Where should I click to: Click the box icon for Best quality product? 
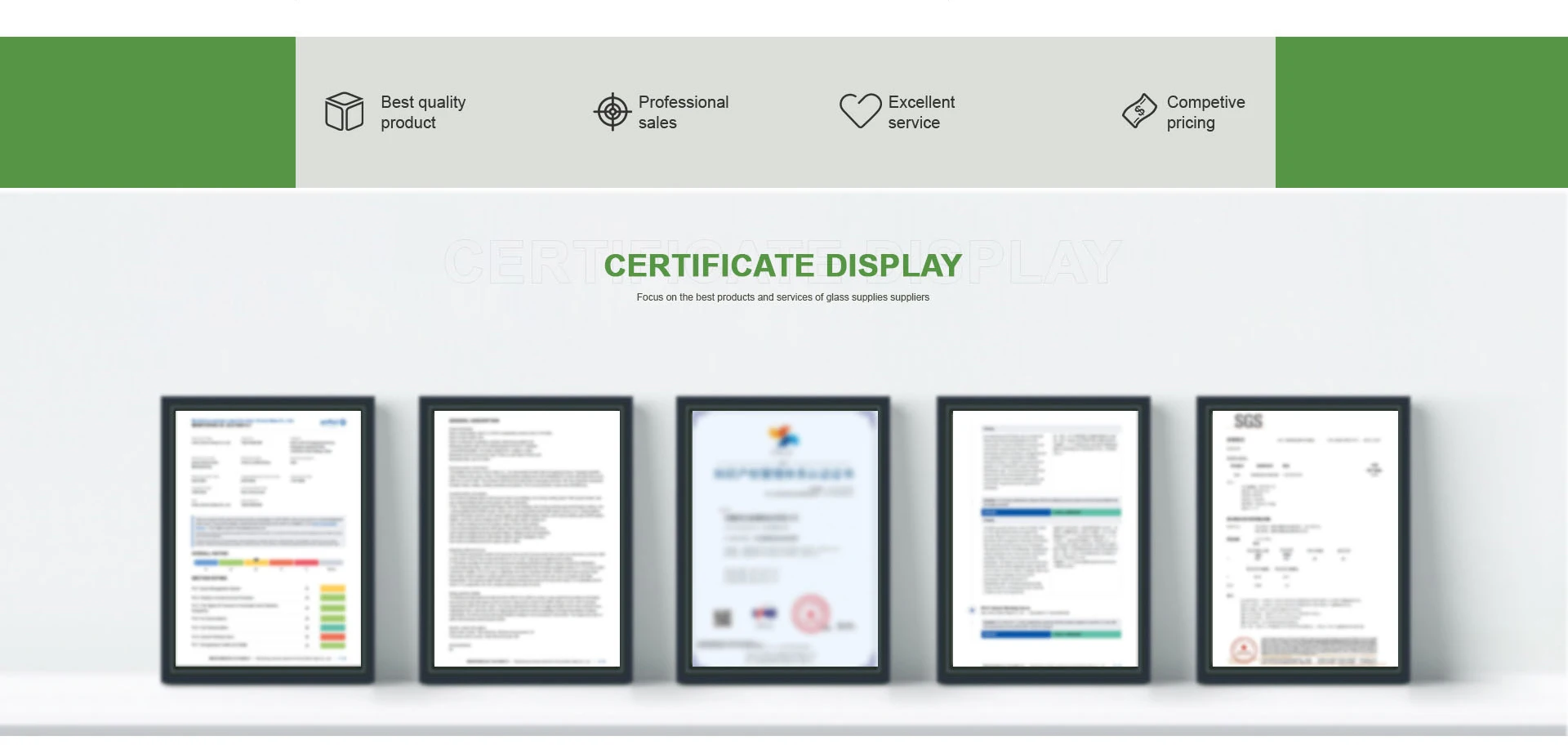(x=344, y=112)
